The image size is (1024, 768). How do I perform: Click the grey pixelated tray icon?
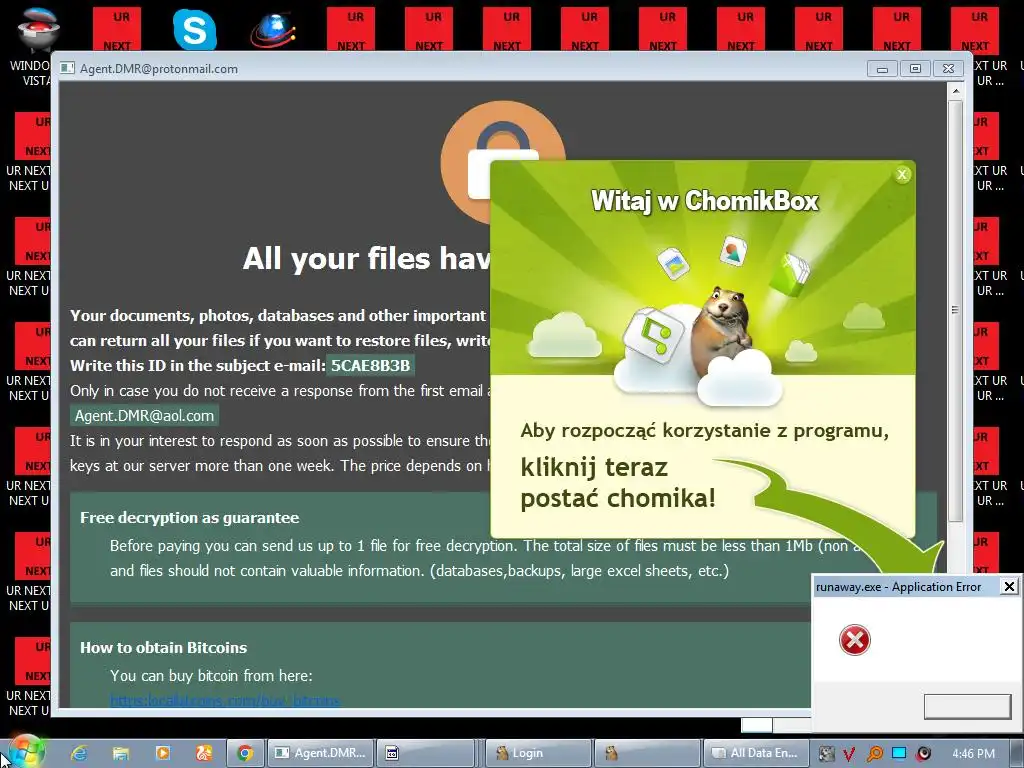[x=826, y=754]
